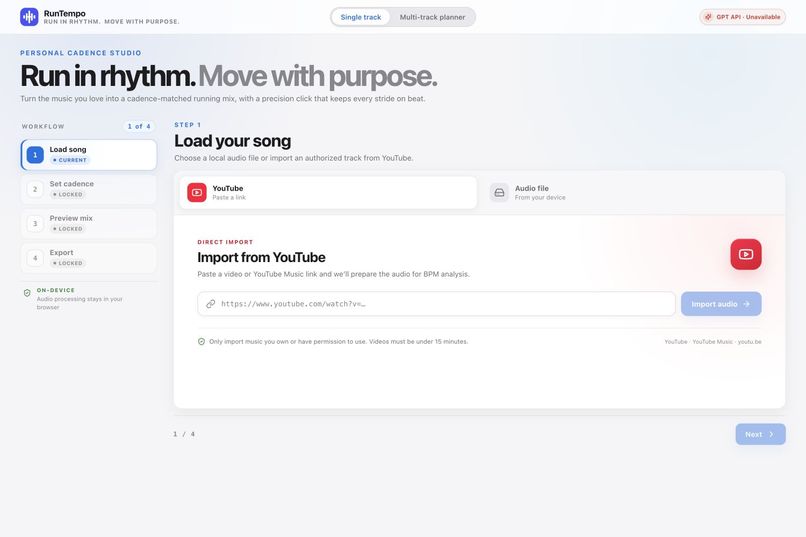Click the Next button
The image size is (806, 537).
click(760, 434)
